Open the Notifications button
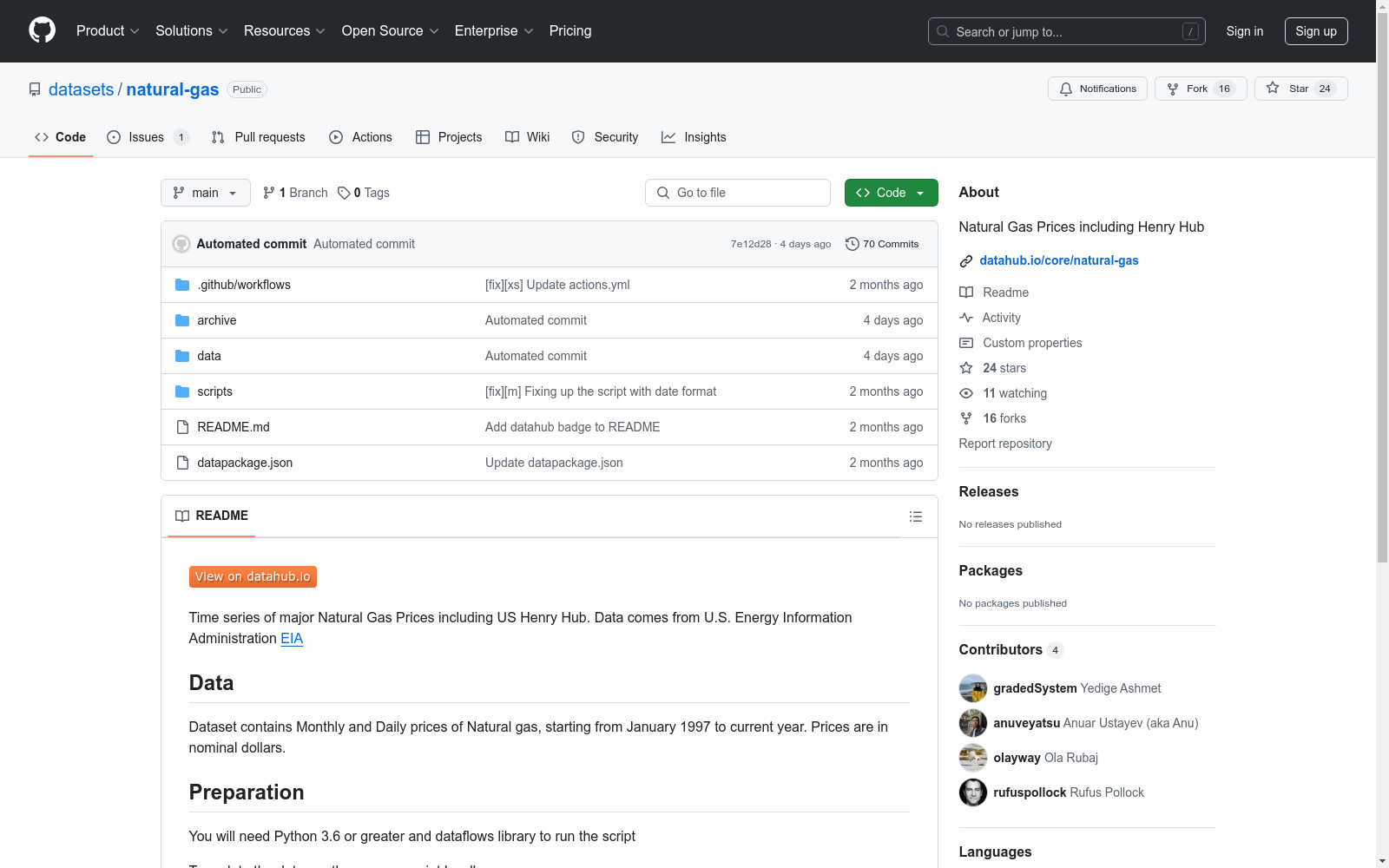 coord(1097,89)
